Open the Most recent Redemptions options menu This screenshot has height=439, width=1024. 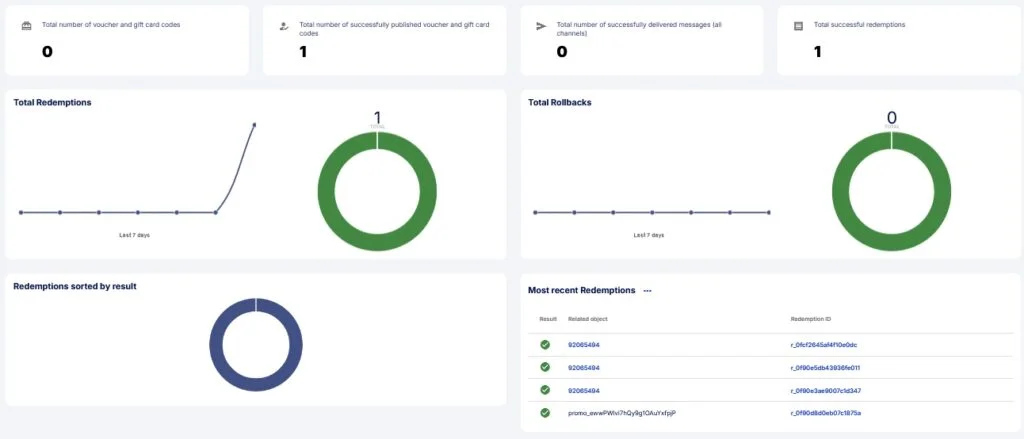tap(647, 291)
